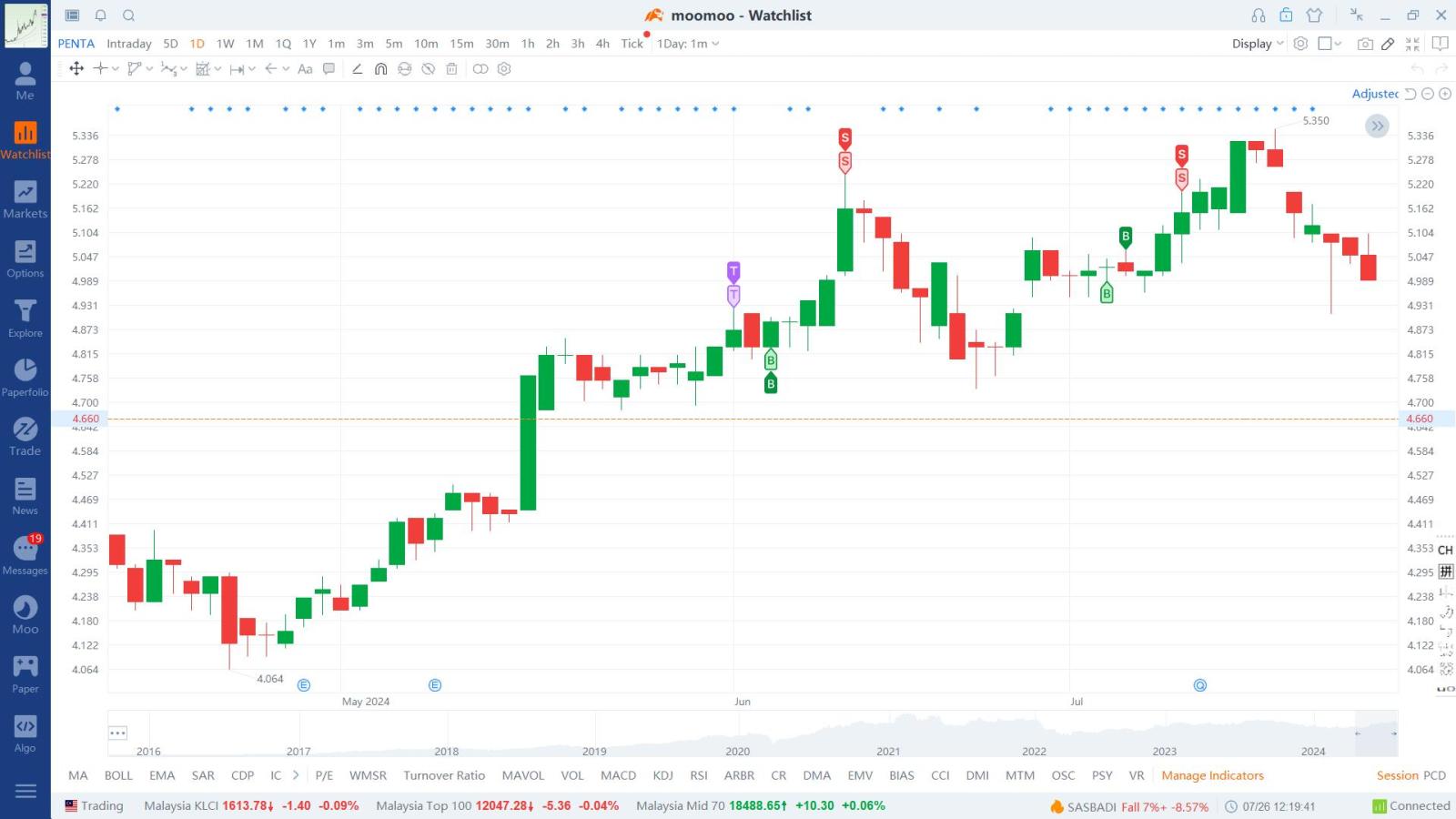Toggle compact window mode arrows icon
Viewport: 1456px width, 819px height.
click(x=1357, y=15)
